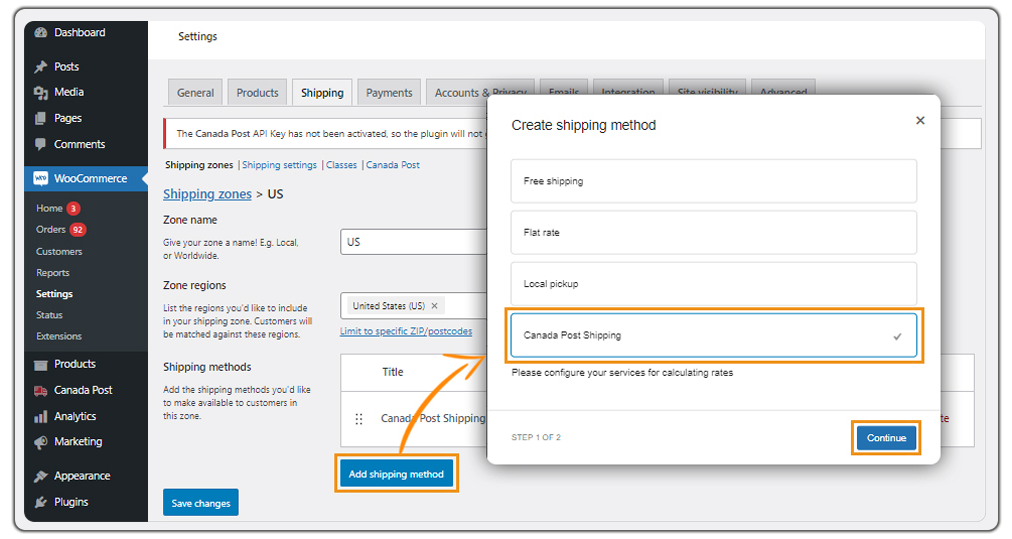
Task: Select Free shipping option
Action: (713, 181)
